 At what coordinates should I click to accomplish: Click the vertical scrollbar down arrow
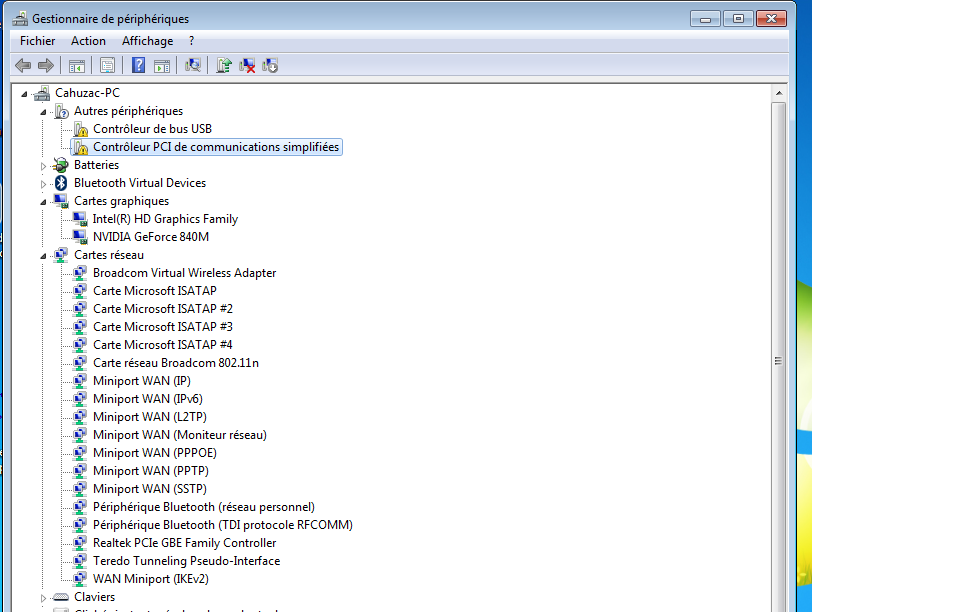click(778, 603)
